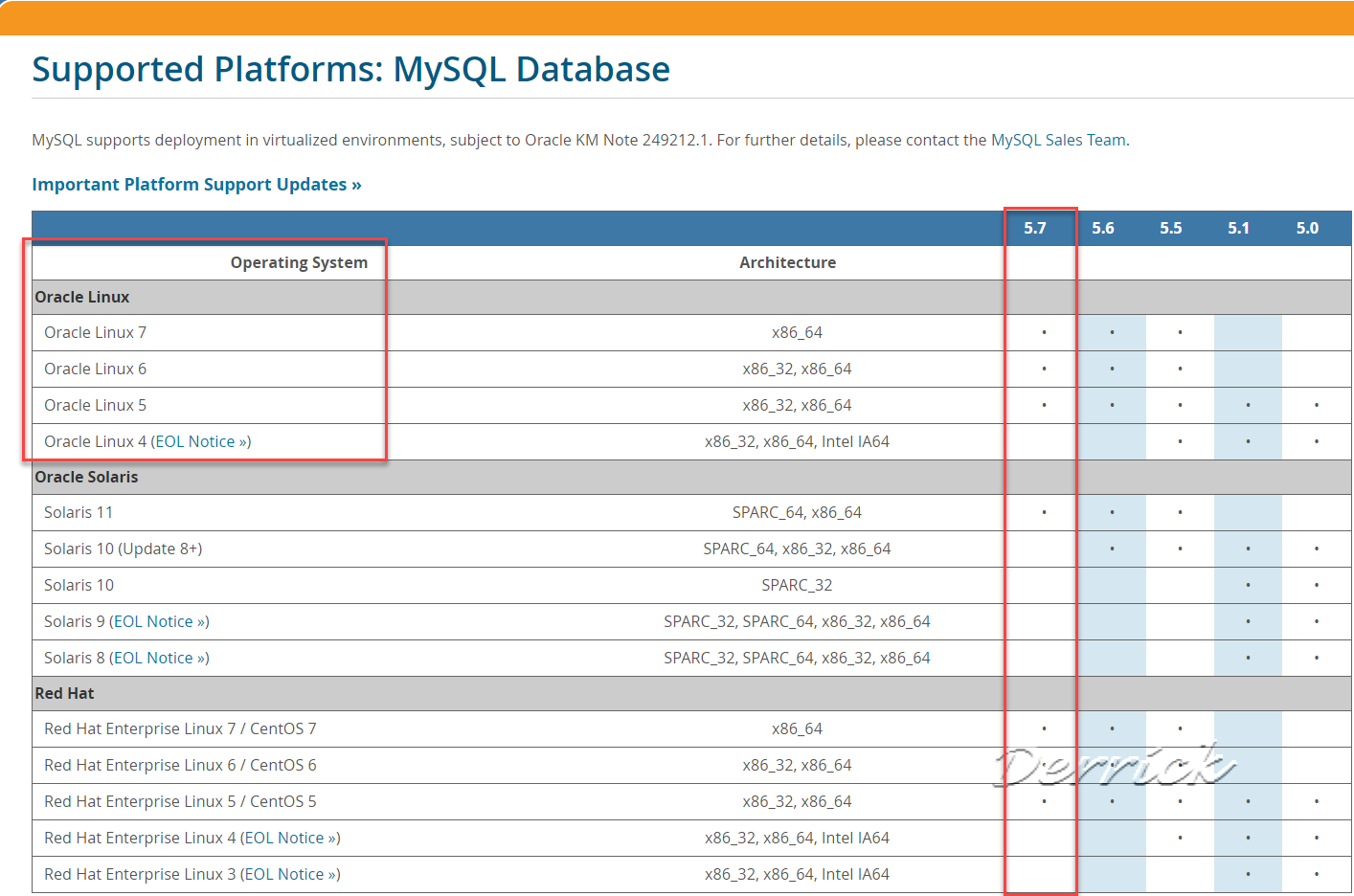This screenshot has width=1354, height=896.
Task: Click the 5.7 support dot for Oracle Linux 7
Action: [x=1044, y=332]
